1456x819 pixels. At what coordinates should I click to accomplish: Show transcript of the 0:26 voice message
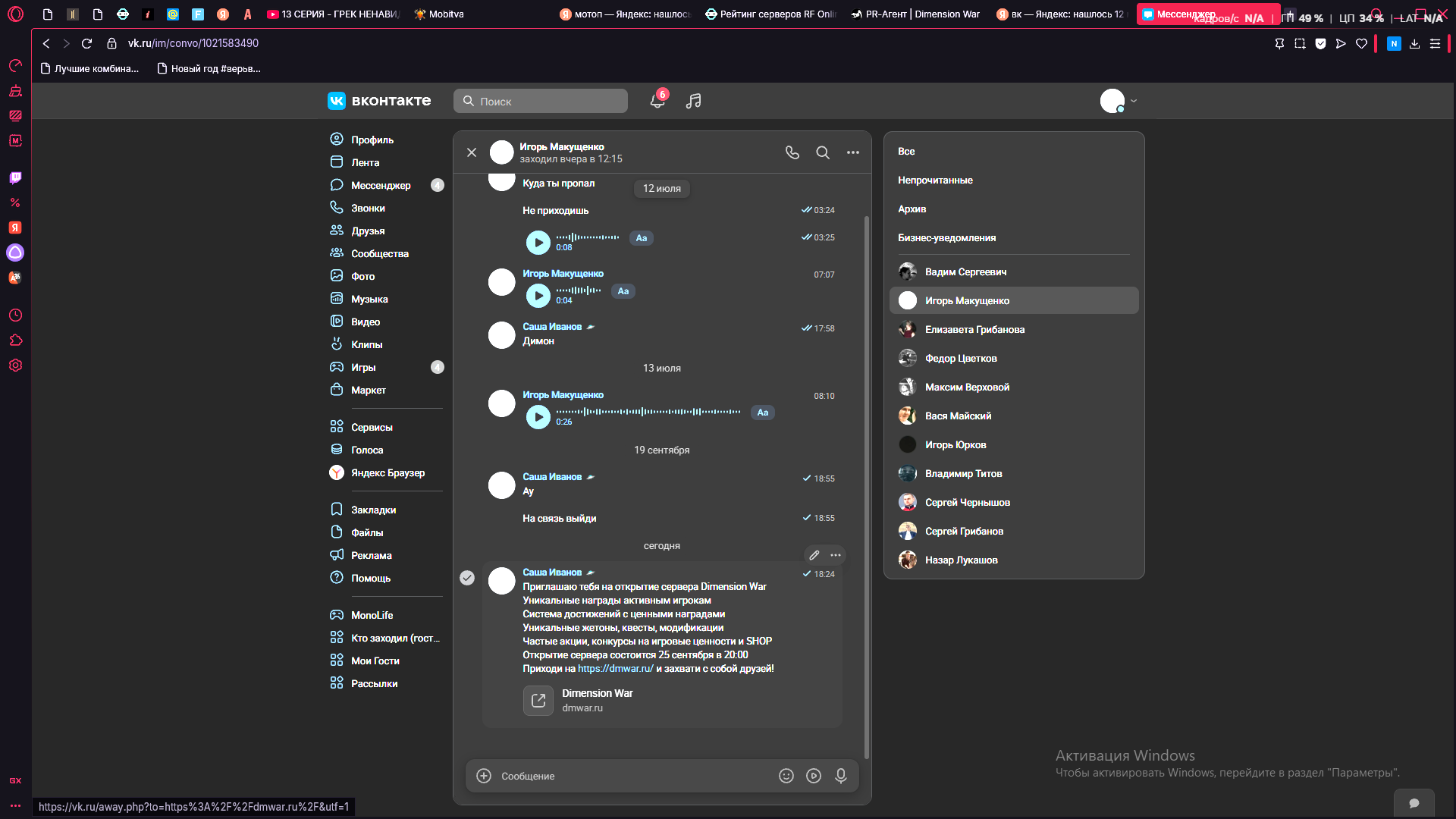tap(763, 413)
